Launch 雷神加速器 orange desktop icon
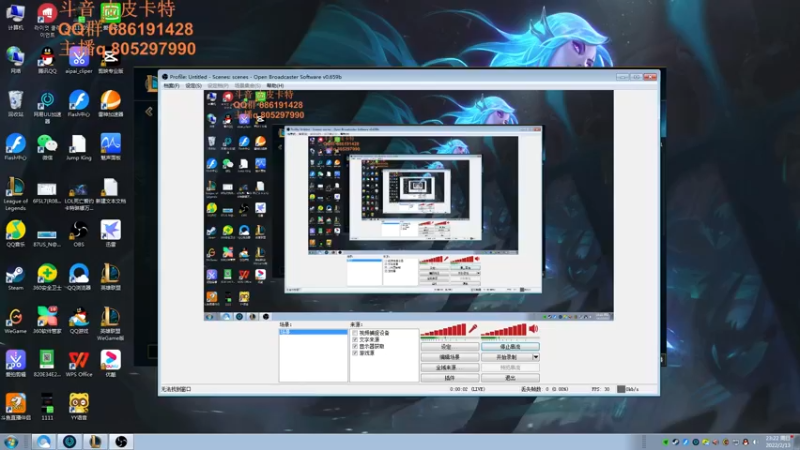Viewport: 800px width, 450px height. [x=110, y=104]
